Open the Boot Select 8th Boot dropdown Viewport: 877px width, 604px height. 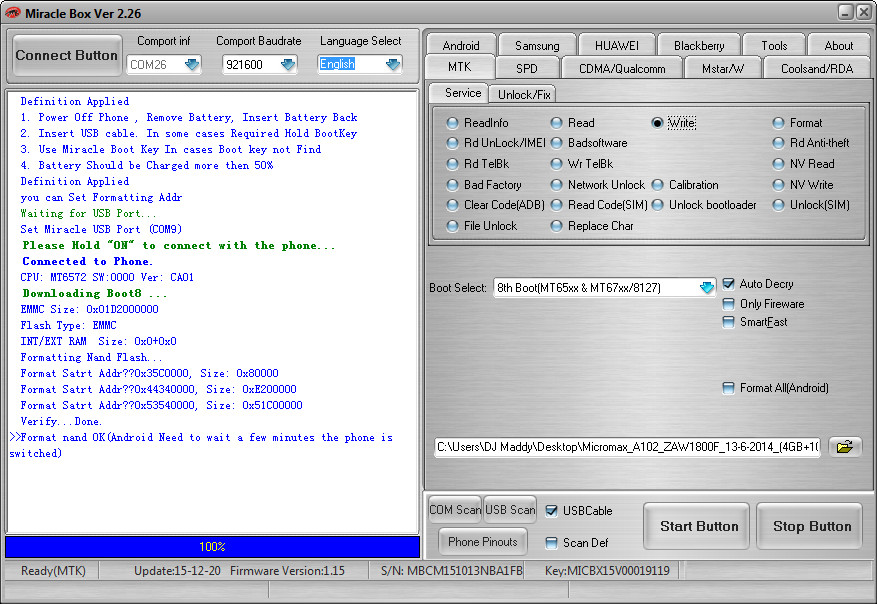[706, 287]
